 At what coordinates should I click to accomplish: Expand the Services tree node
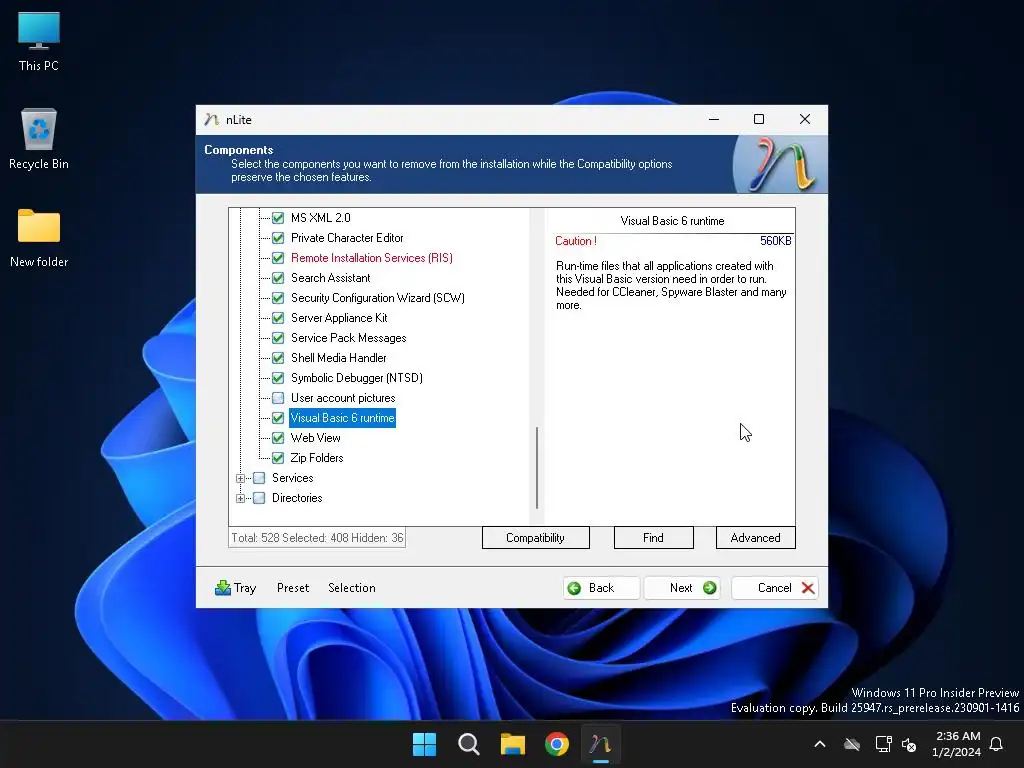240,478
